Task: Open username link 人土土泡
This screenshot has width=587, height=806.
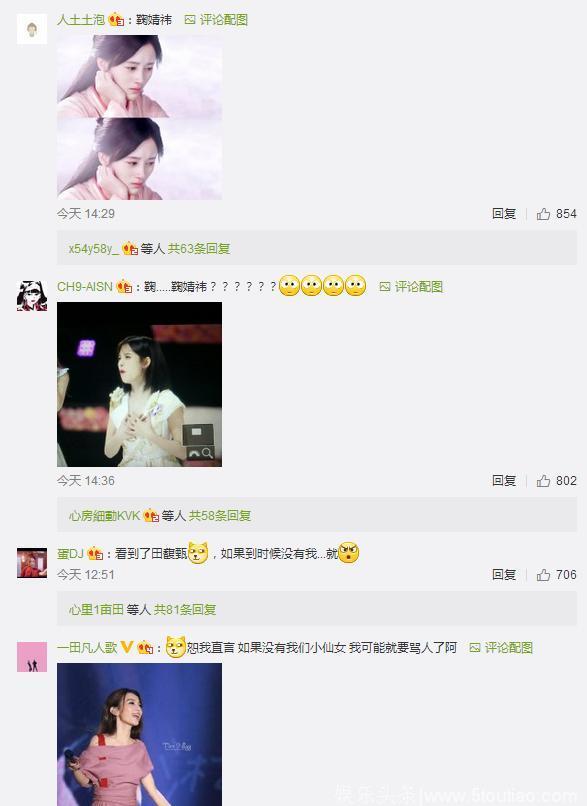Action: 81,20
